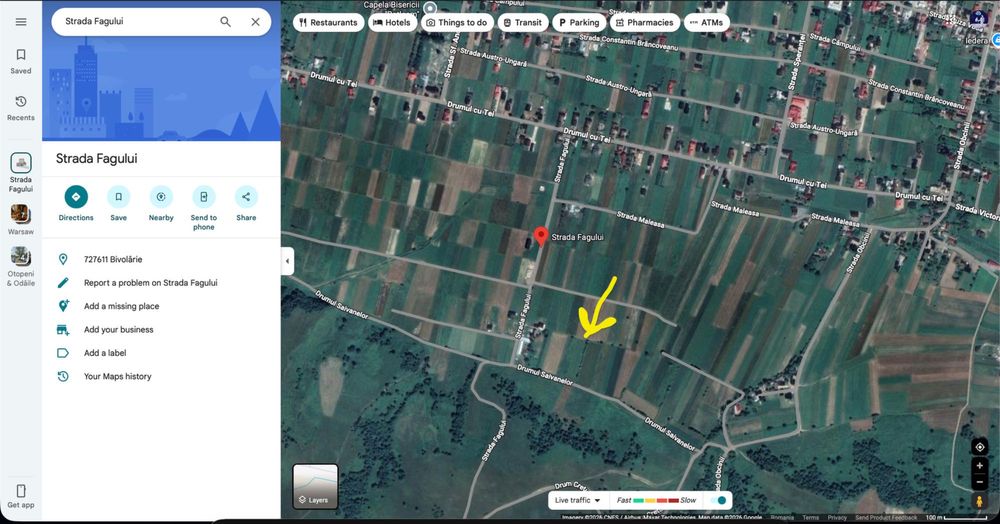Send location to phone

click(x=203, y=208)
